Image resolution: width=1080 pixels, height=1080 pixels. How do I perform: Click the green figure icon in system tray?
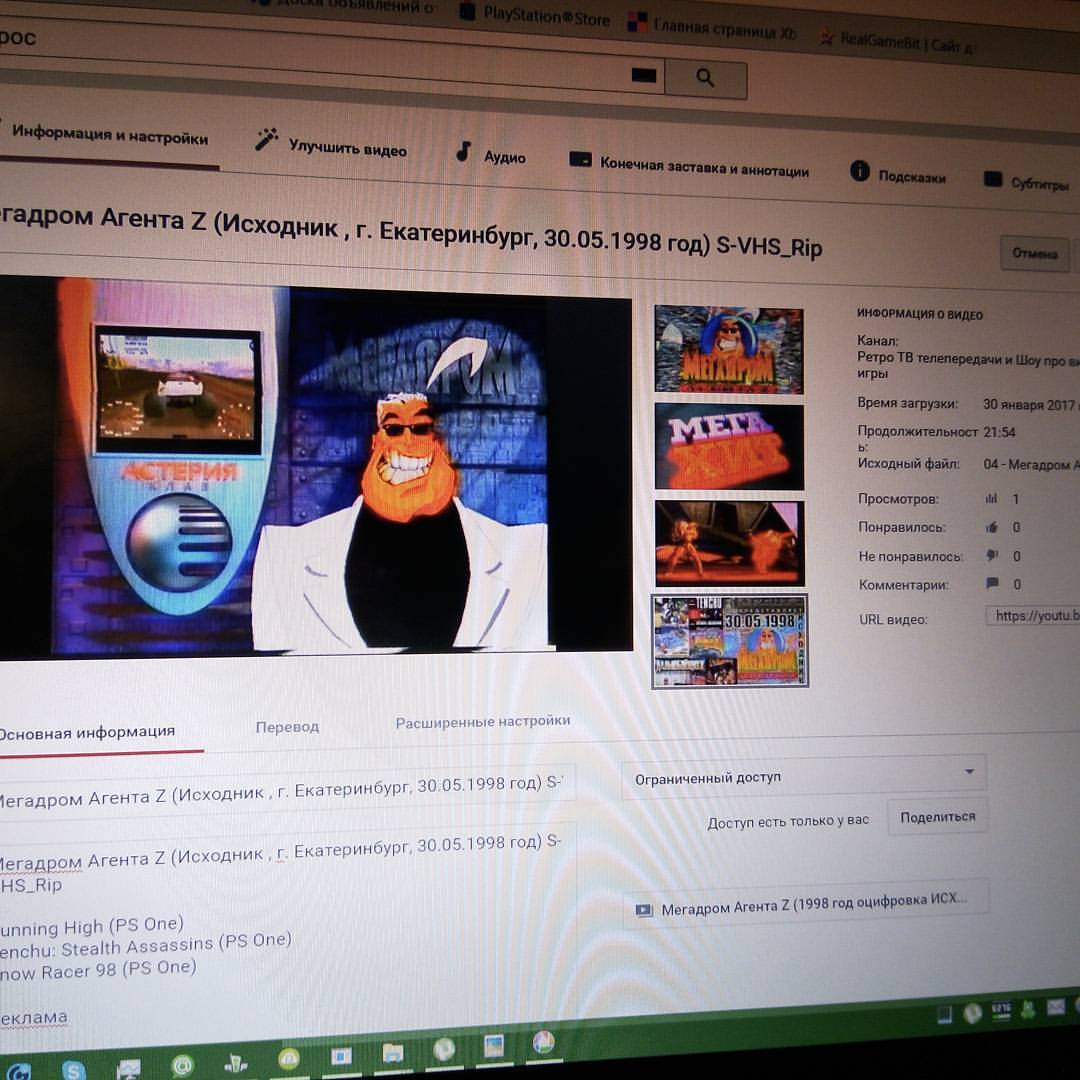[1028, 1010]
